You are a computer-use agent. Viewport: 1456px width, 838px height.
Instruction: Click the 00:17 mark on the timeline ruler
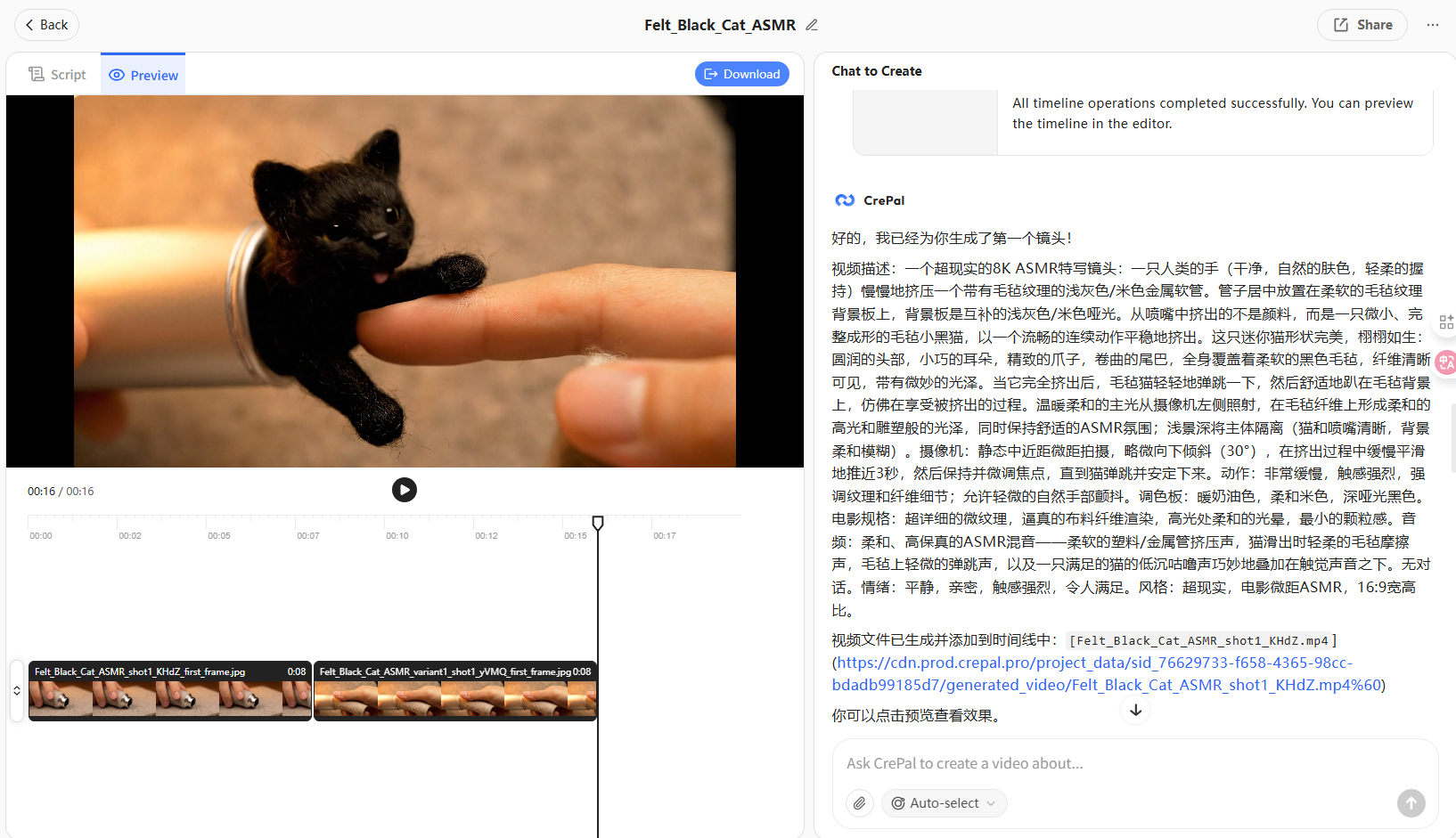(665, 536)
